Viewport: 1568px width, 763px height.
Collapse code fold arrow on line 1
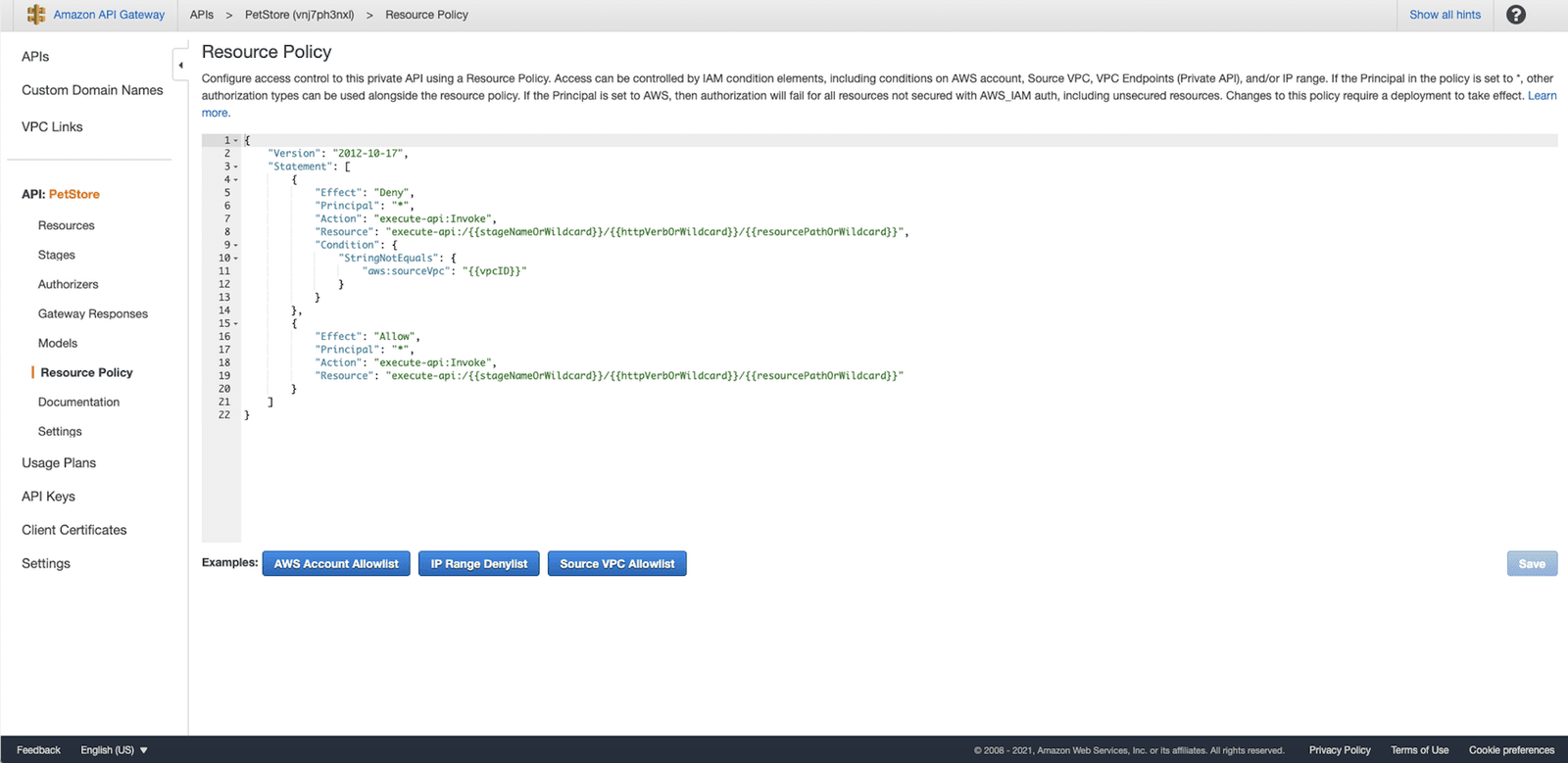point(236,141)
